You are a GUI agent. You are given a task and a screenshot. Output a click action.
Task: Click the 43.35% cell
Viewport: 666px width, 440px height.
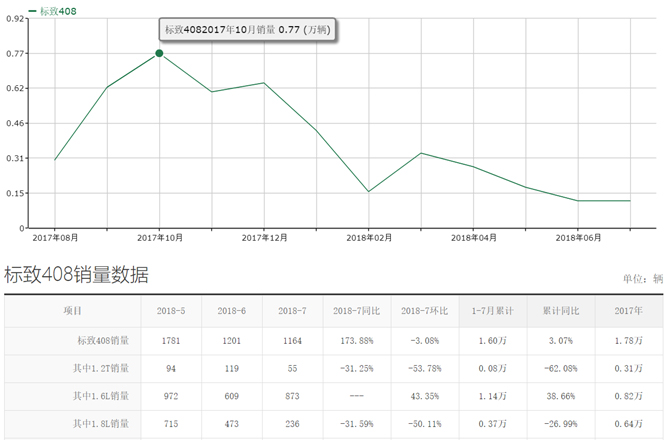[425, 396]
